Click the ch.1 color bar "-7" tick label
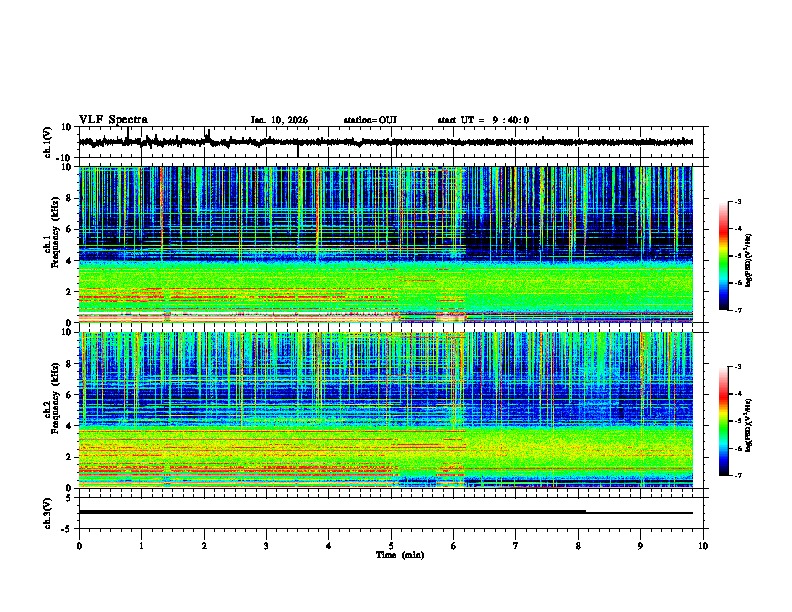 point(738,311)
